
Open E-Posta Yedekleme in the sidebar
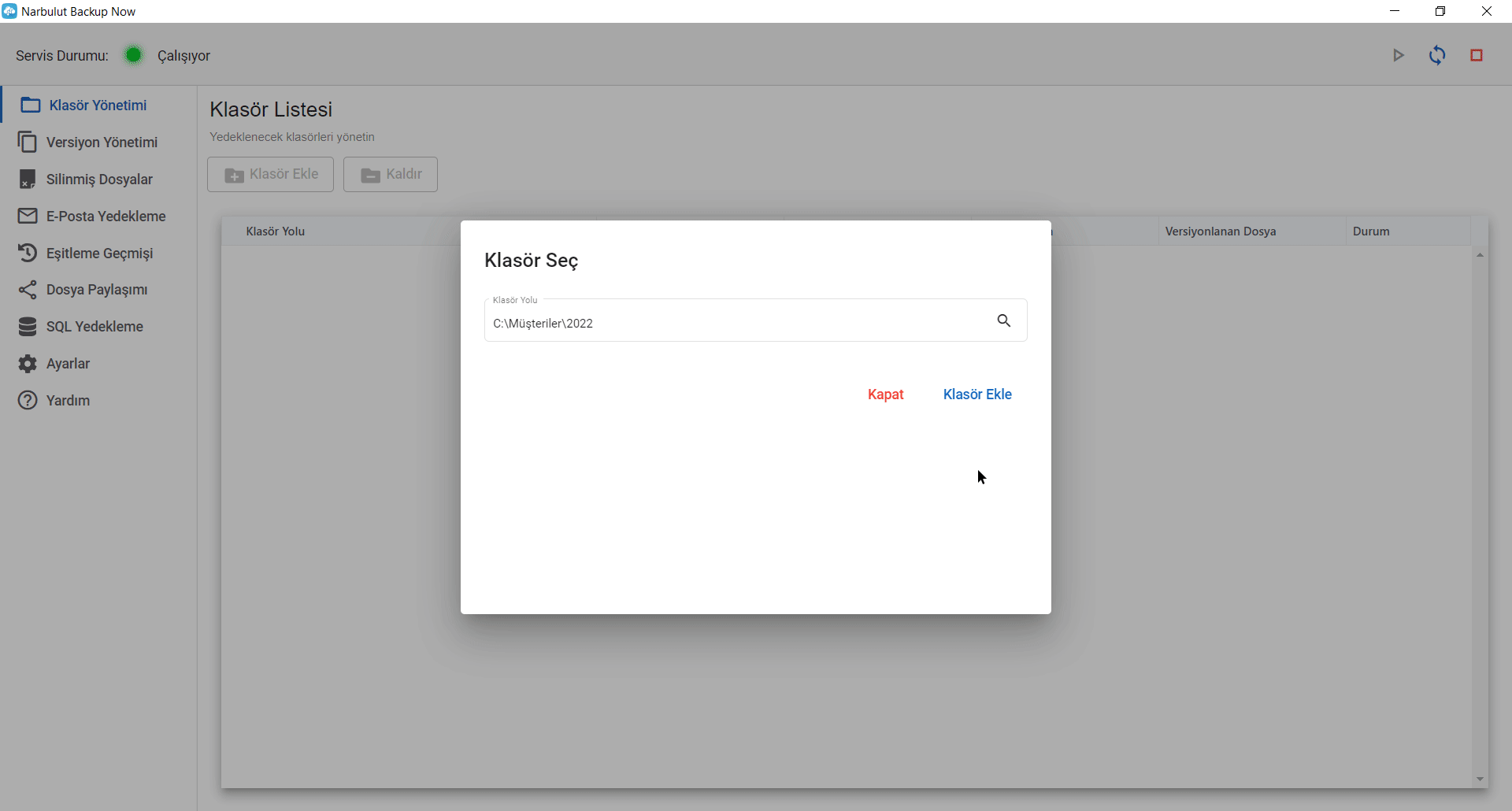98,217
